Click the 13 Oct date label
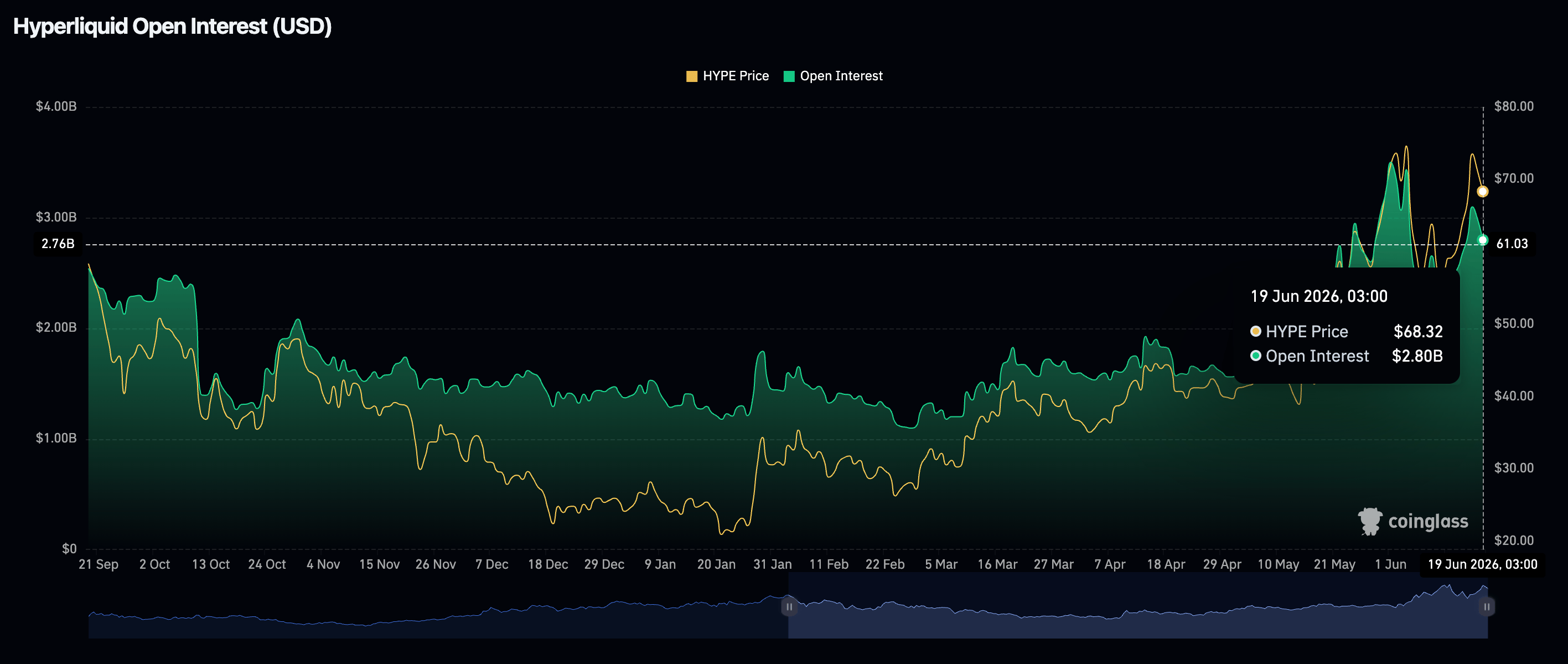 [x=211, y=565]
